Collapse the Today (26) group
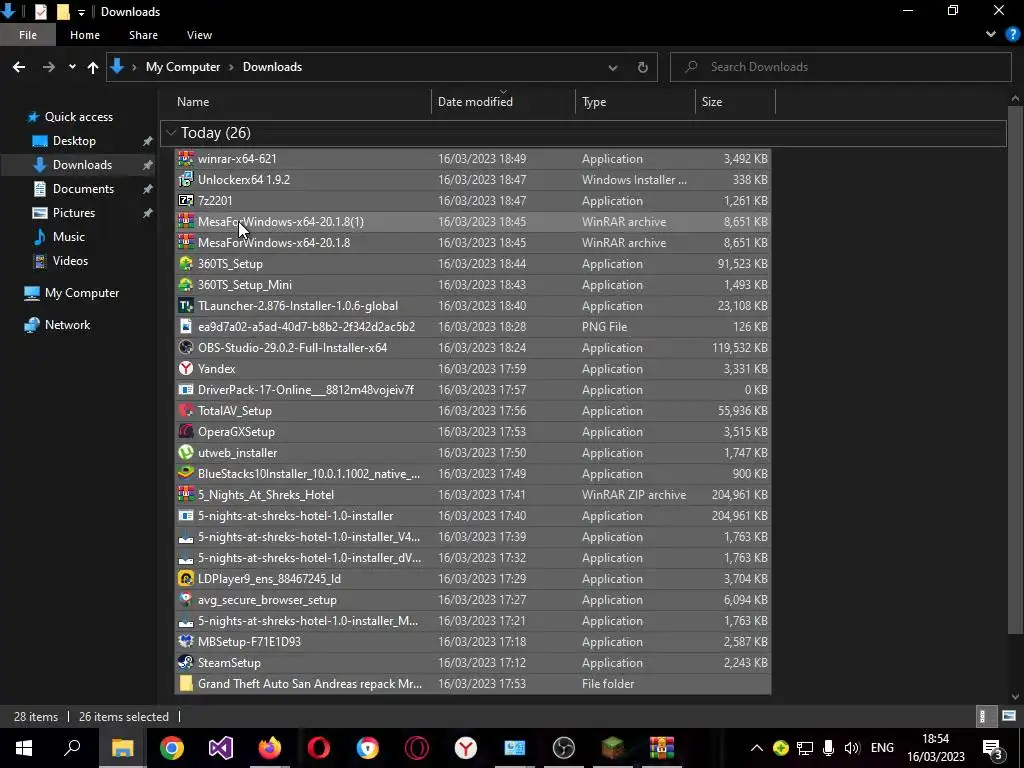The height and width of the screenshot is (768, 1024). (x=171, y=133)
